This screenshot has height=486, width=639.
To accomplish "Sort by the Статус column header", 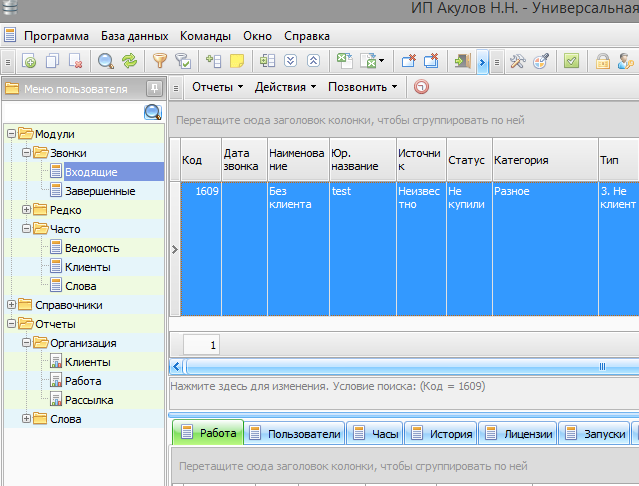I will pyautogui.click(x=469, y=160).
